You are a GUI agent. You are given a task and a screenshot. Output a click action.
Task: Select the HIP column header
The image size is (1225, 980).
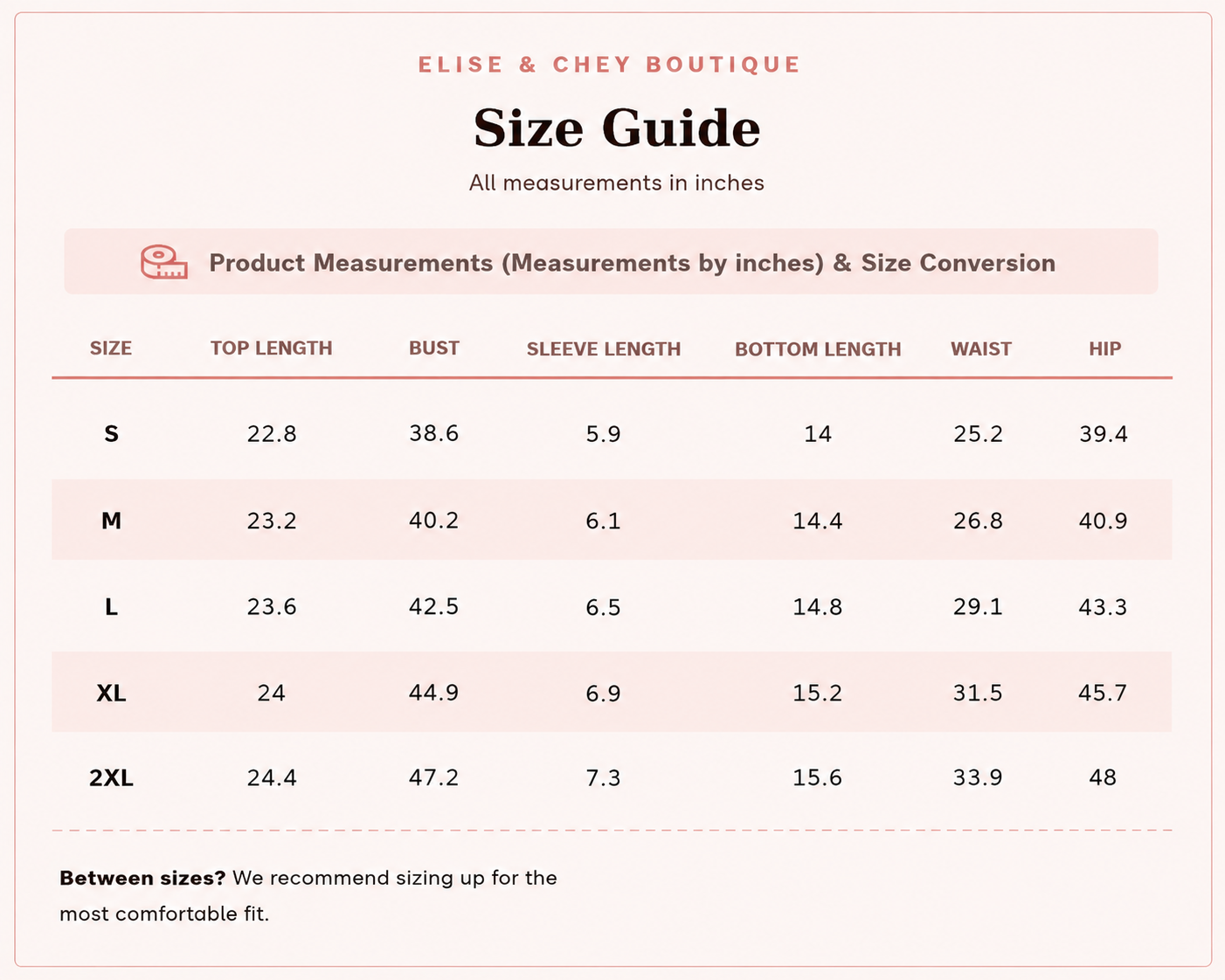click(1104, 349)
